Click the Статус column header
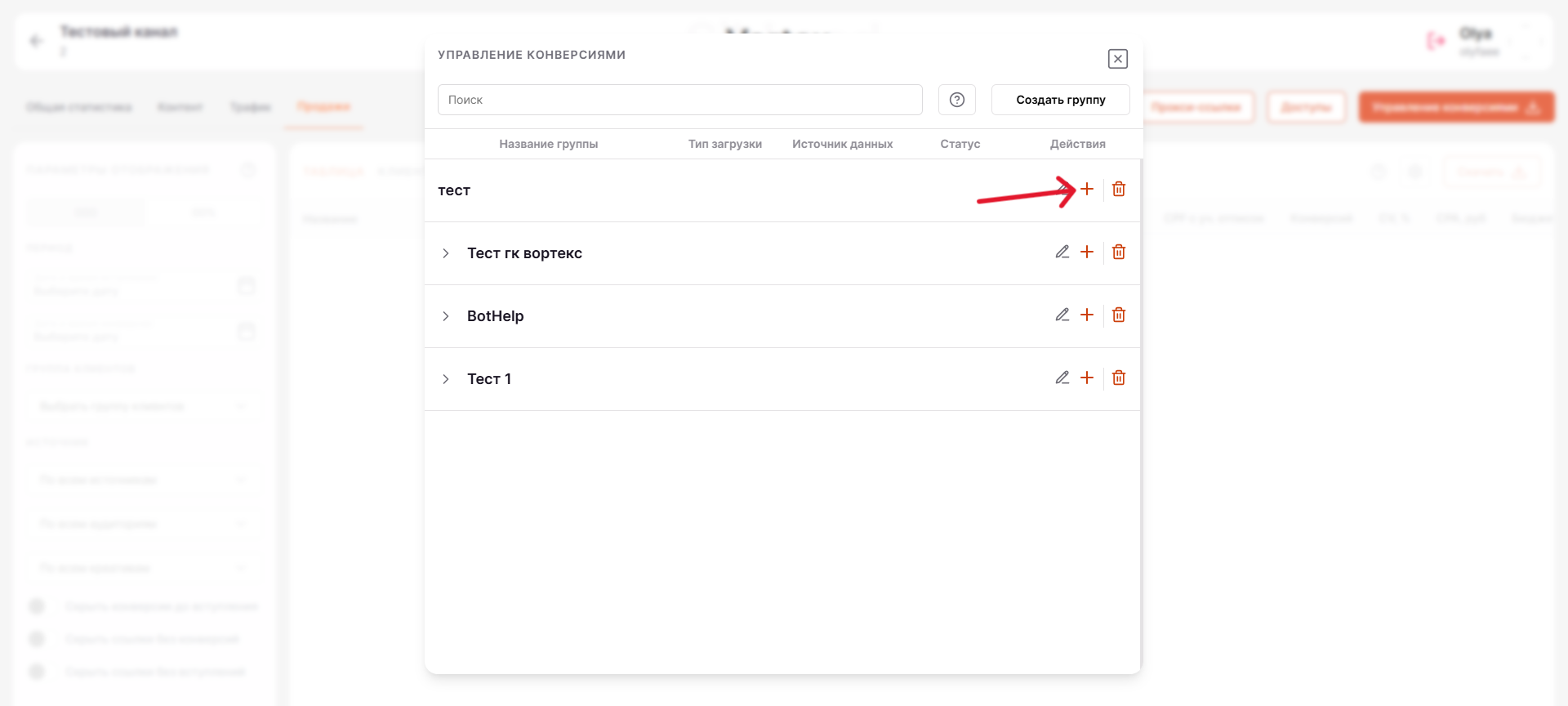 tap(960, 144)
